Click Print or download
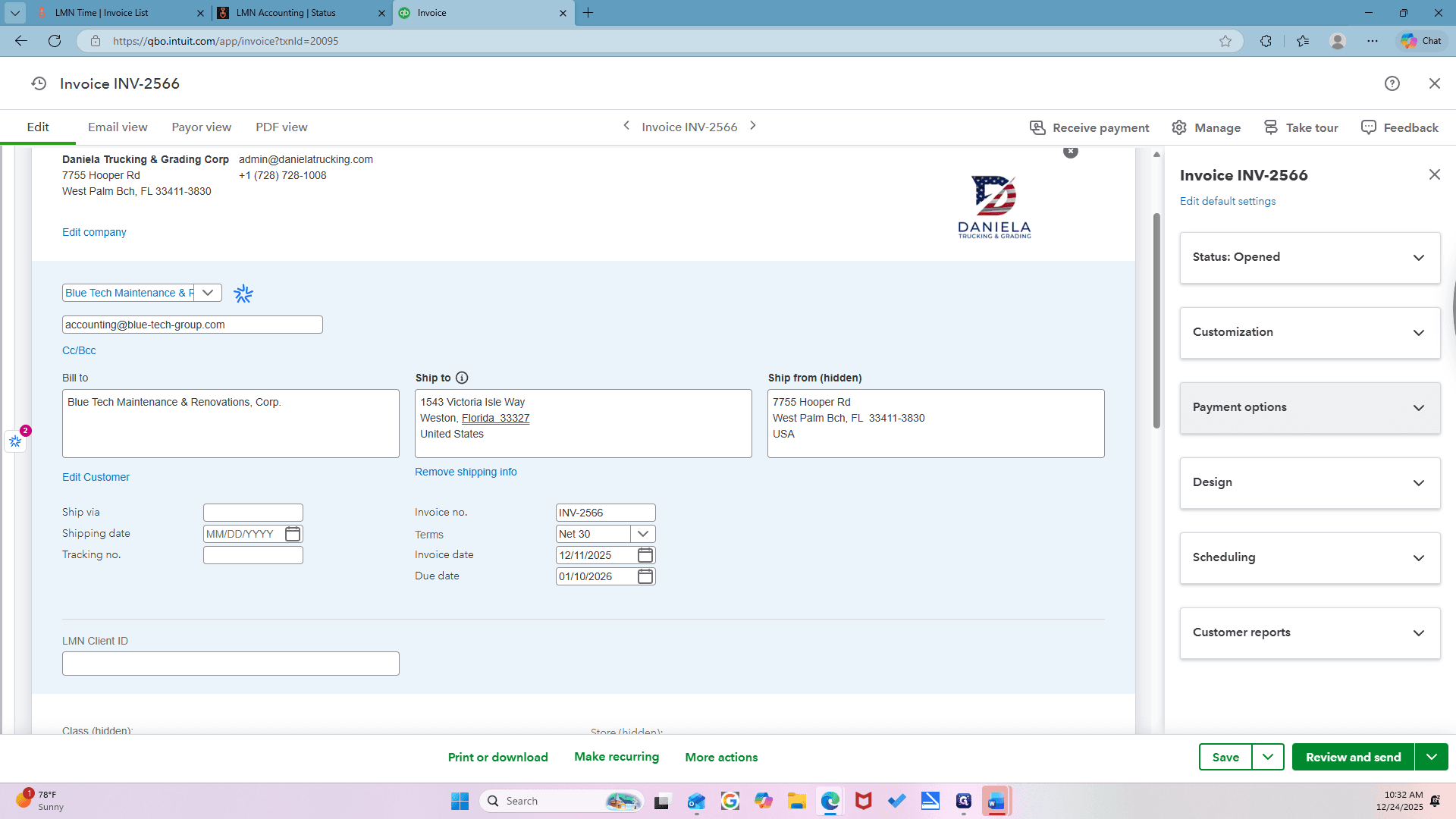1456x819 pixels. pyautogui.click(x=497, y=757)
